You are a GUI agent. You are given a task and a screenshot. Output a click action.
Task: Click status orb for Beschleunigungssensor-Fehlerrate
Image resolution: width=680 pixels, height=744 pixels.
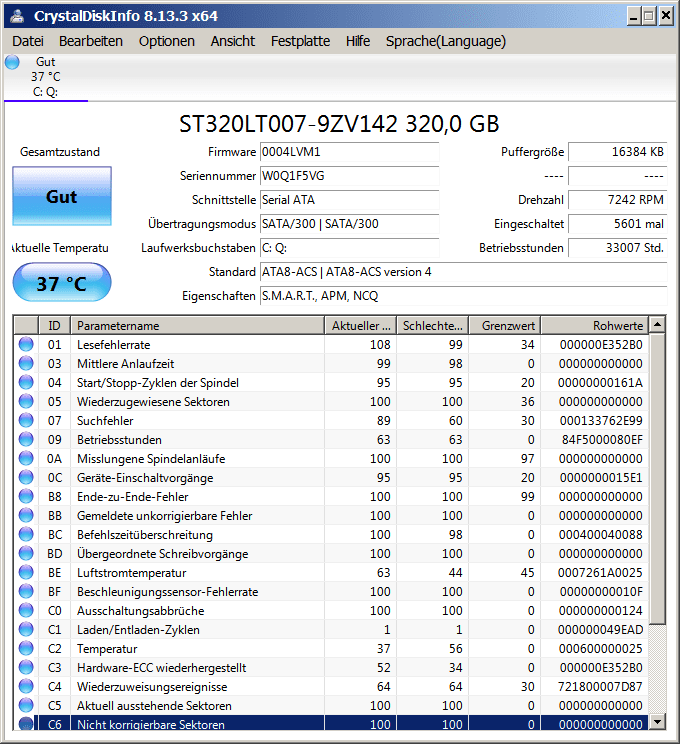tap(26, 591)
